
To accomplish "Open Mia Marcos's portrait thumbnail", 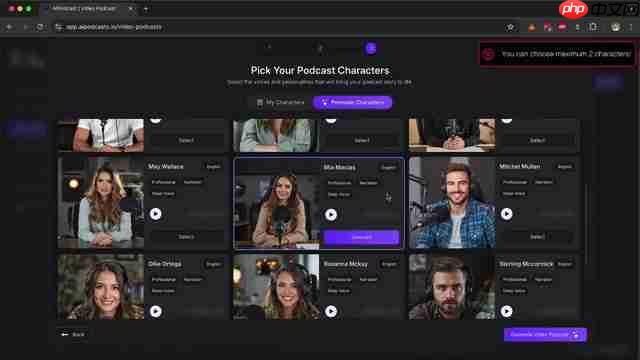I will 276,204.
